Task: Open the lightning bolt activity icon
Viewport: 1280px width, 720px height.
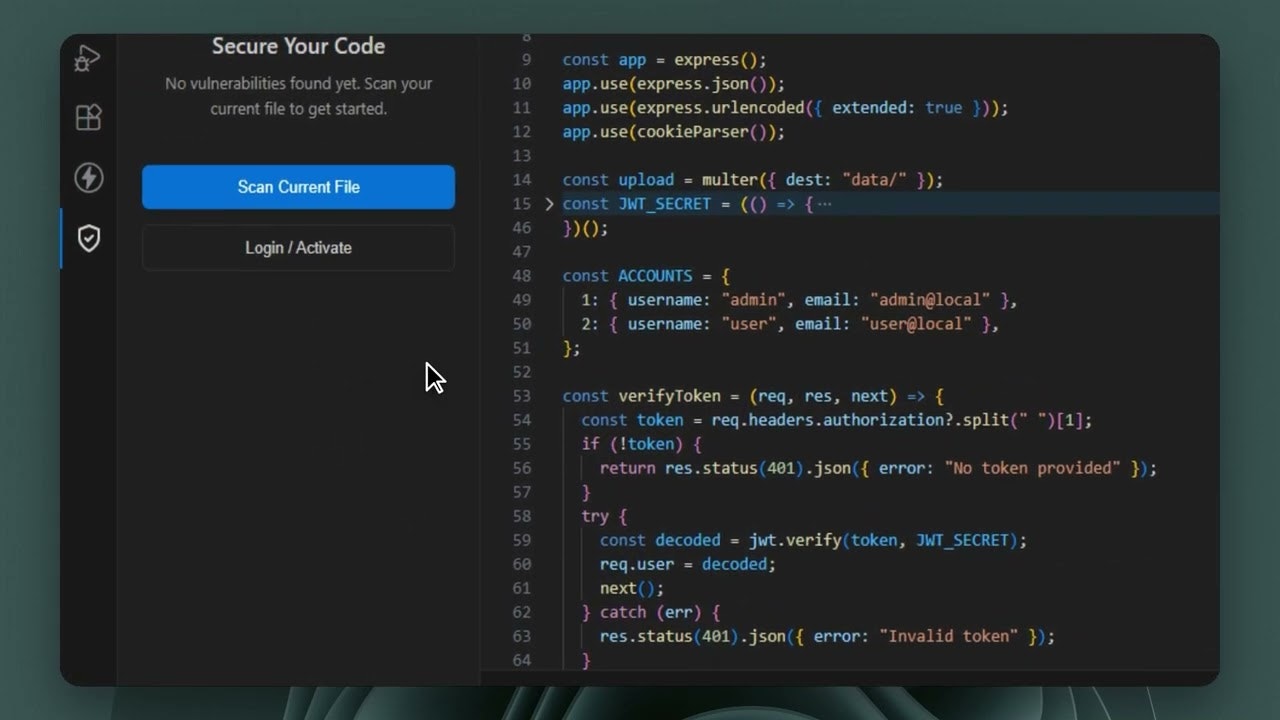Action: tap(88, 178)
